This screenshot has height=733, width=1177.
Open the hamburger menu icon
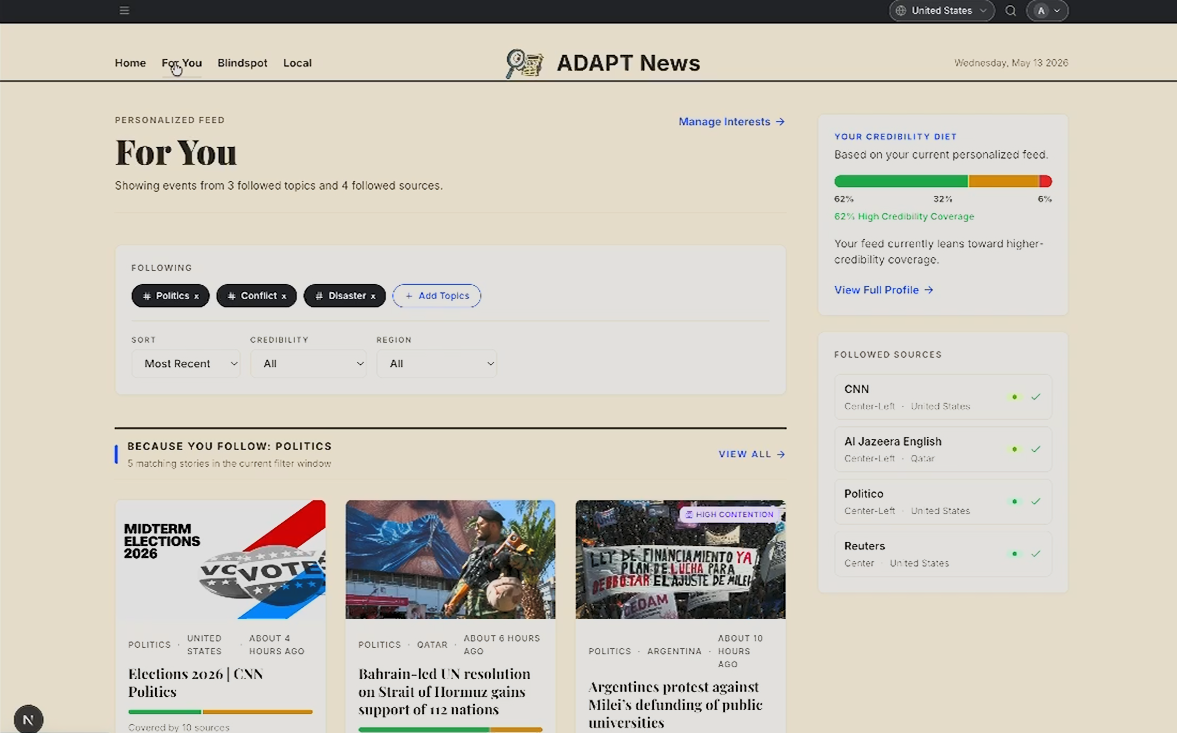pyautogui.click(x=125, y=11)
